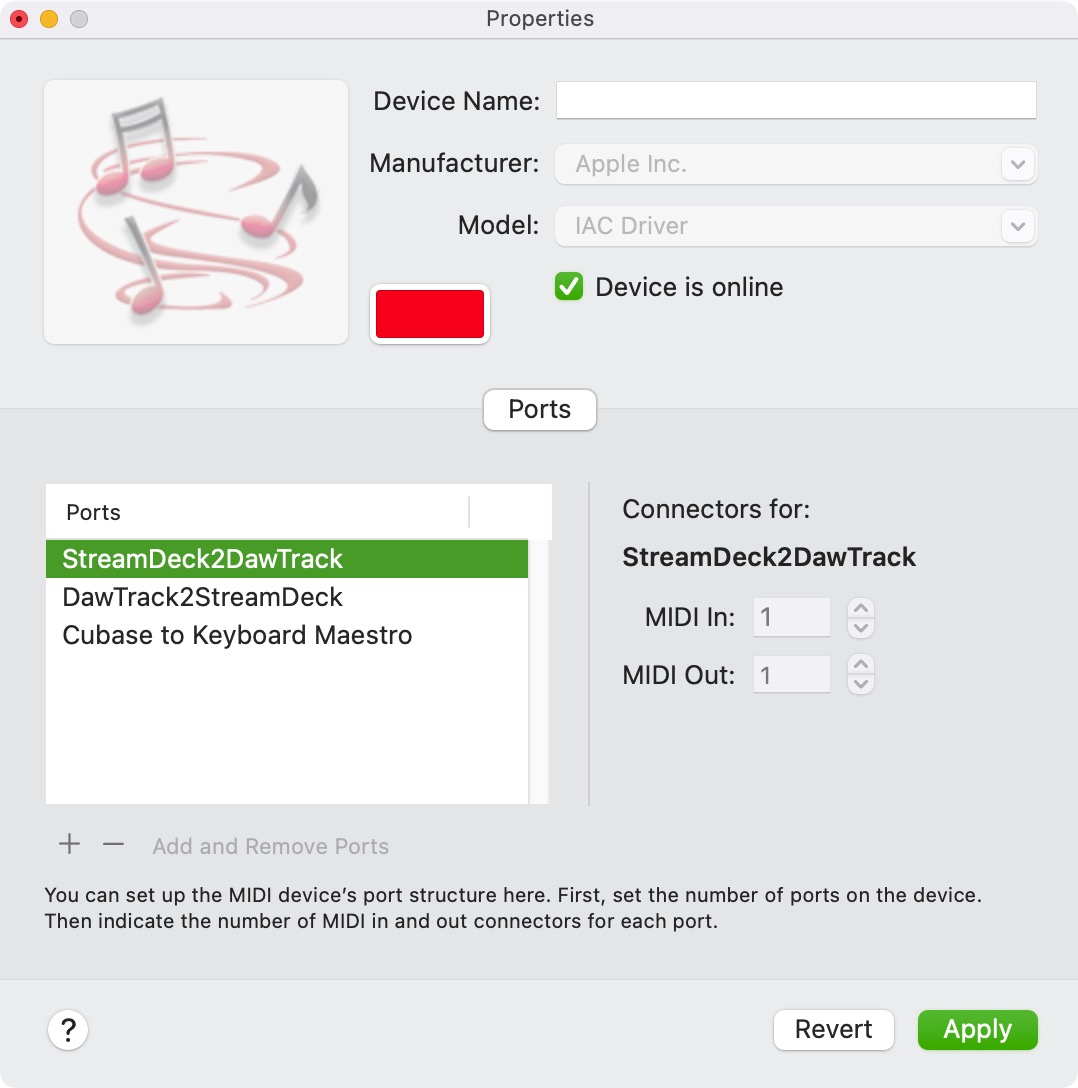This screenshot has width=1078, height=1088.
Task: Click the Apply button
Action: pyautogui.click(x=977, y=1030)
